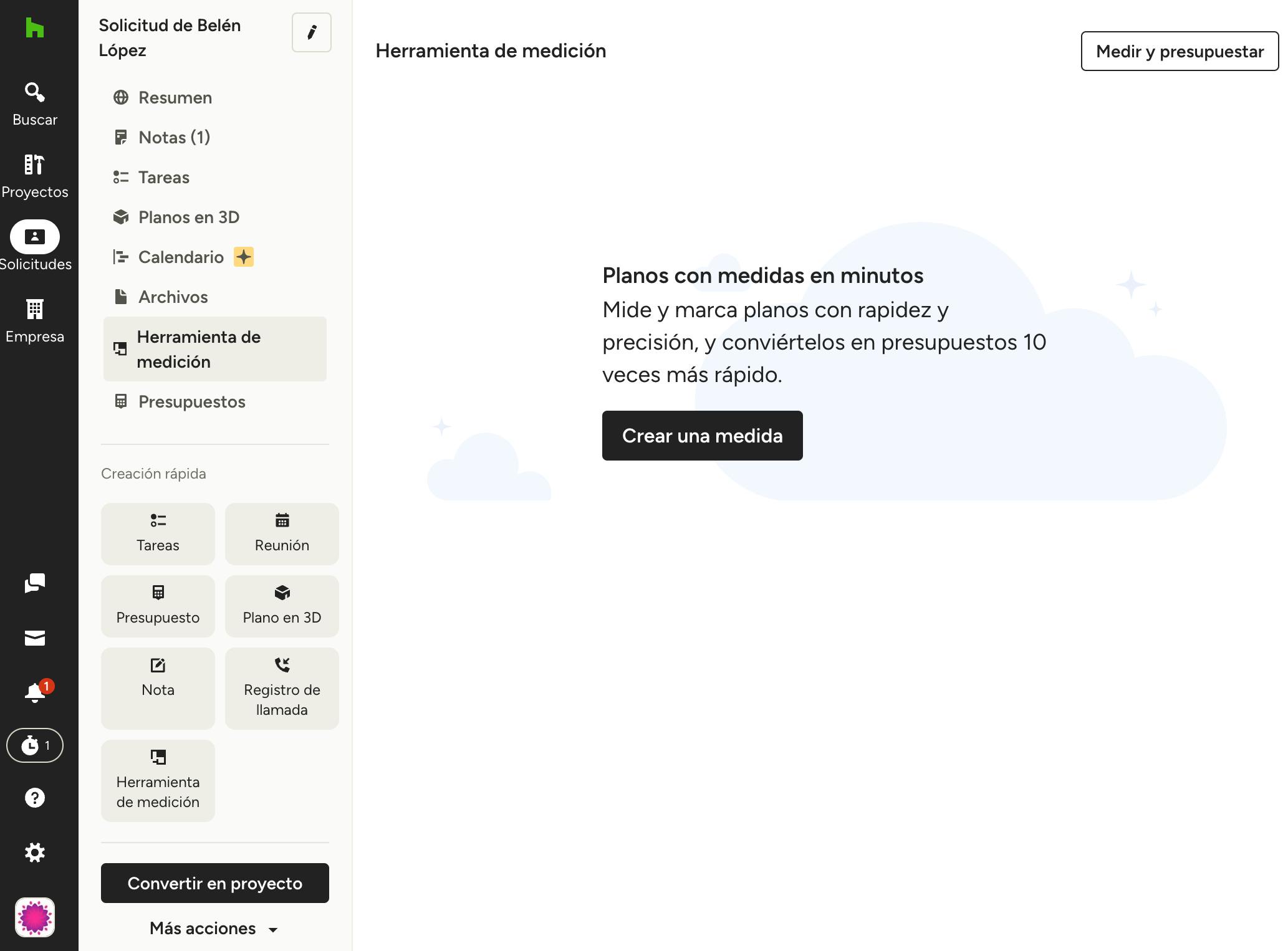Open the notifications bell

[34, 692]
